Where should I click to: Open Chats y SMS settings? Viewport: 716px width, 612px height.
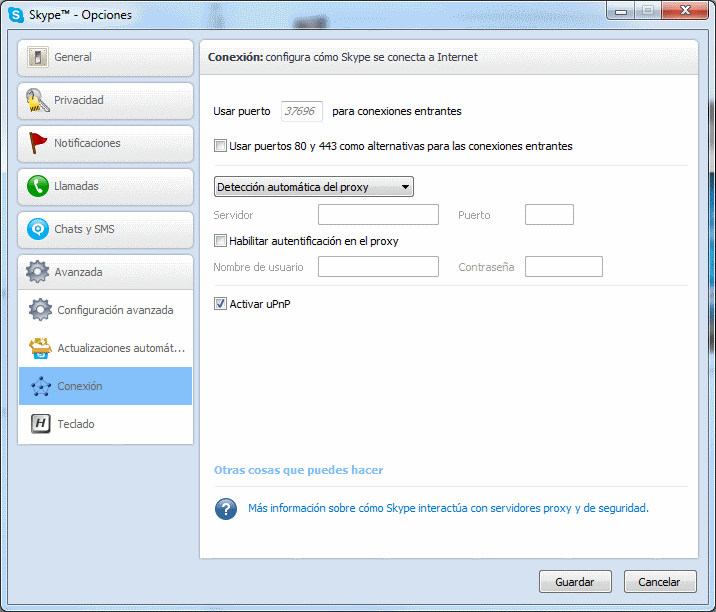pos(105,229)
